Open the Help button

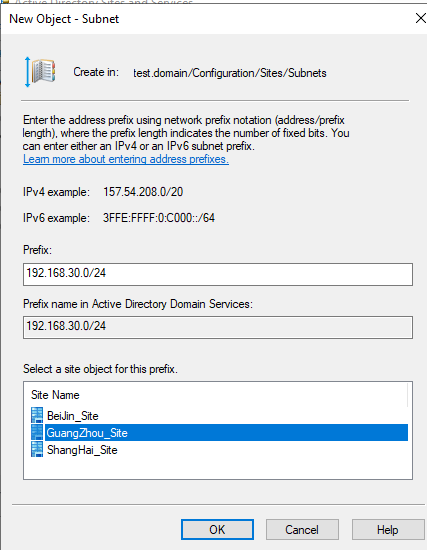point(387,530)
